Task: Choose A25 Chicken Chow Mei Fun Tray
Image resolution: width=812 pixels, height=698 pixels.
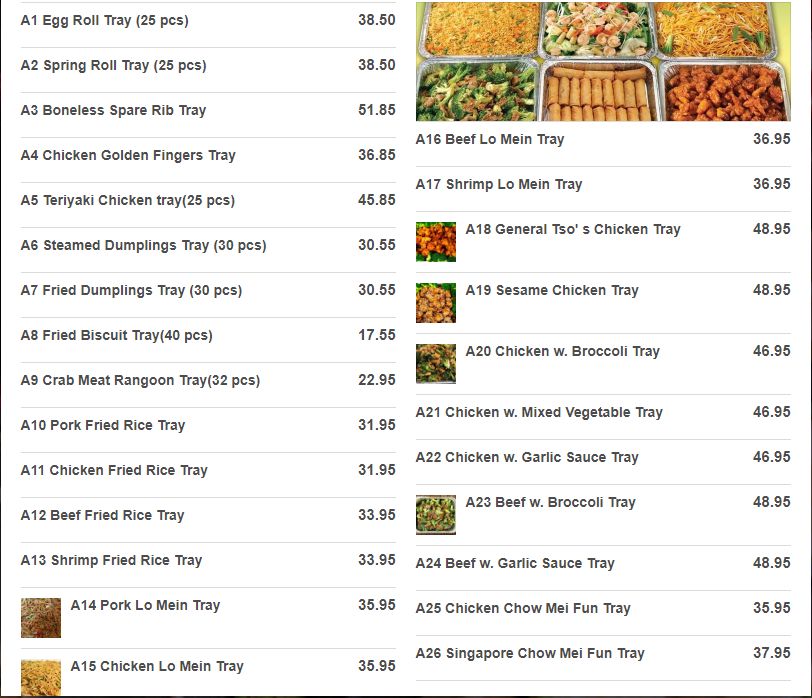Action: click(x=523, y=608)
